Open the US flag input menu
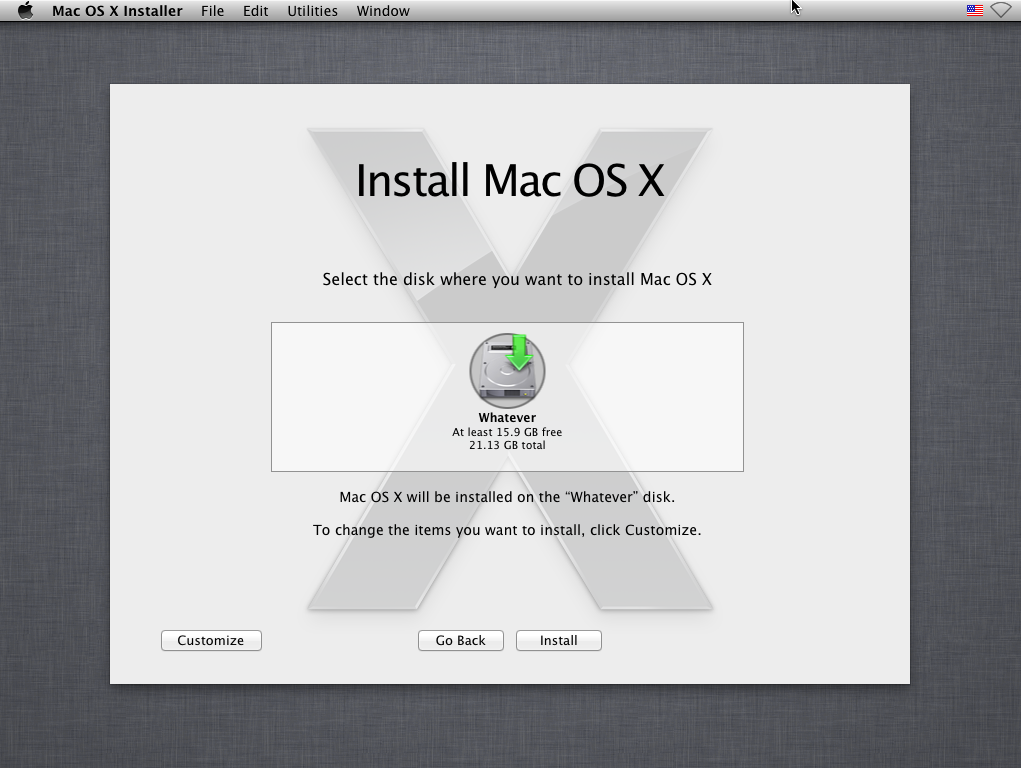 [x=974, y=10]
